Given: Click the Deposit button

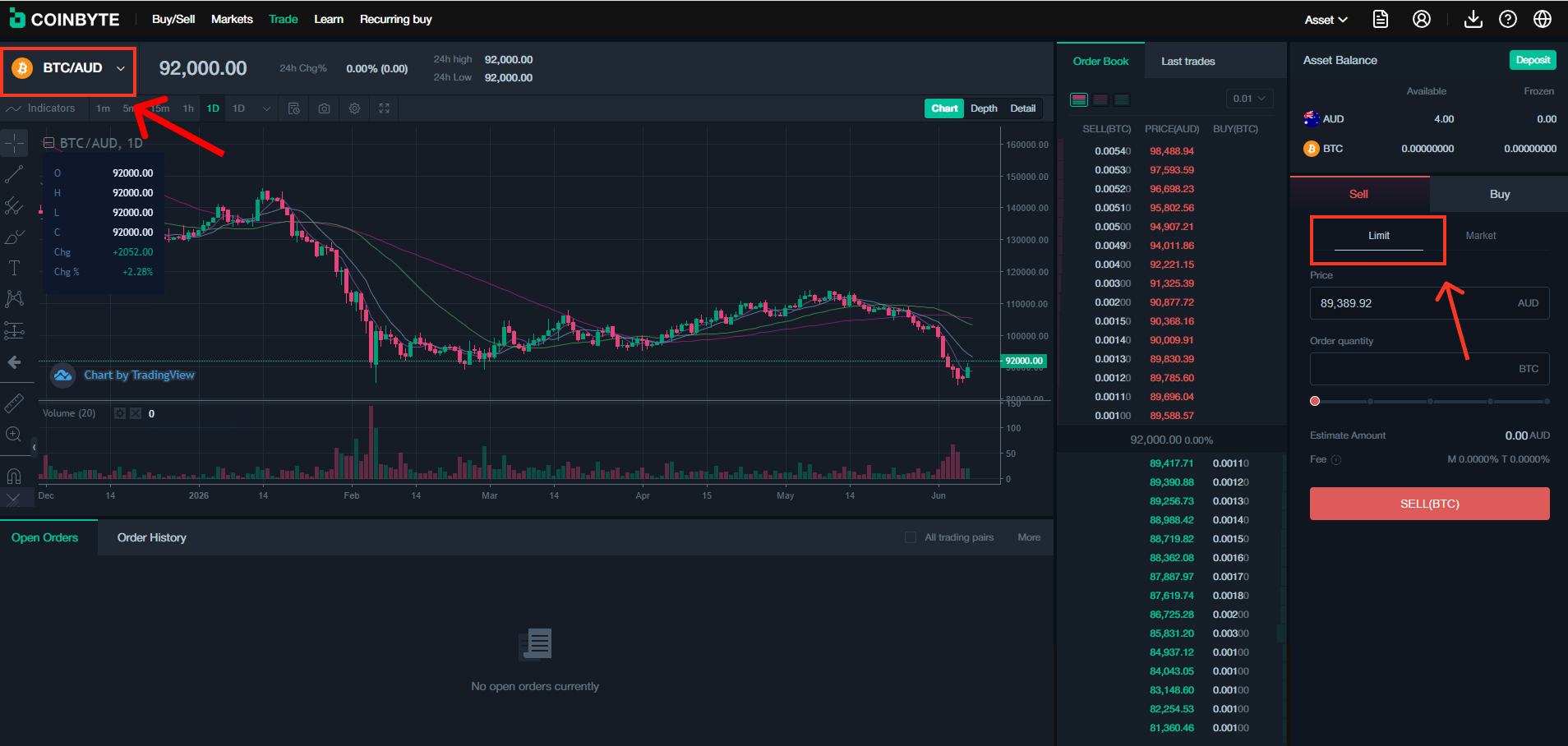Looking at the screenshot, I should pyautogui.click(x=1533, y=60).
